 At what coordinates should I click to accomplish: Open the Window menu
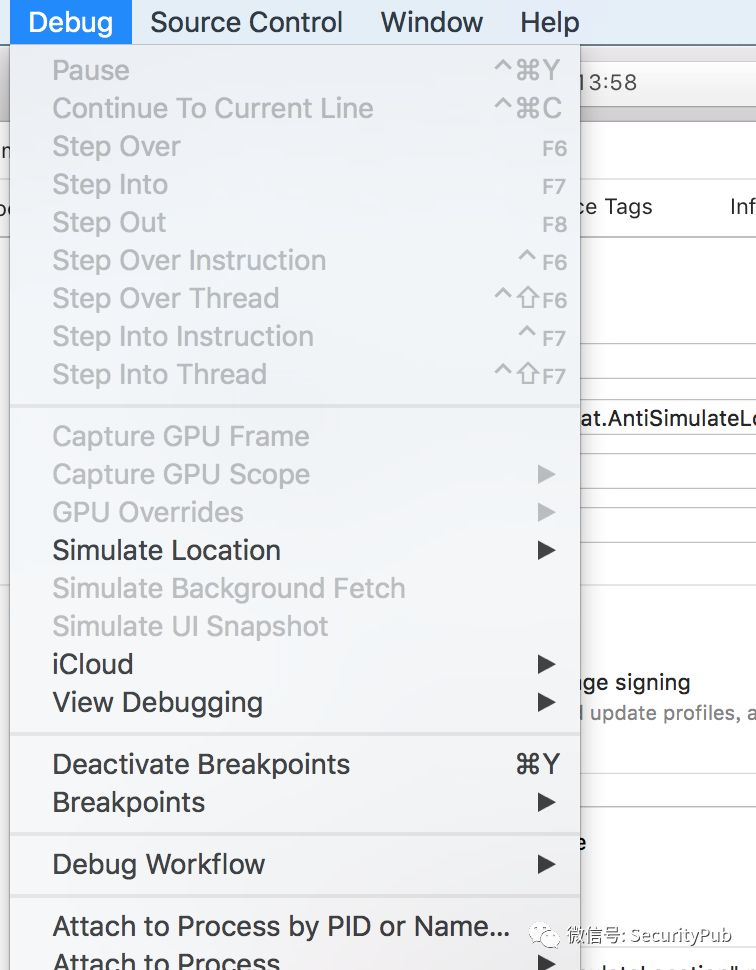click(x=432, y=22)
